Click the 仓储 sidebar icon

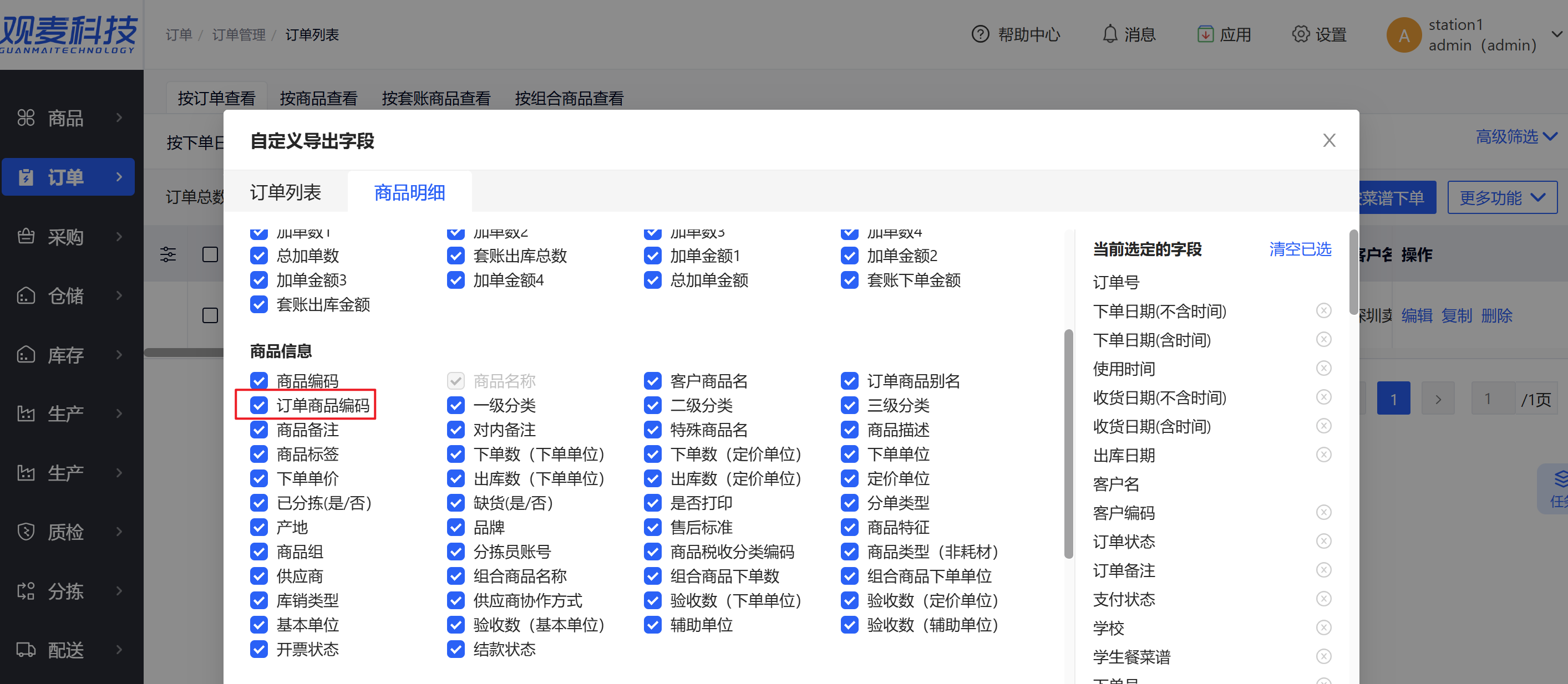click(26, 295)
